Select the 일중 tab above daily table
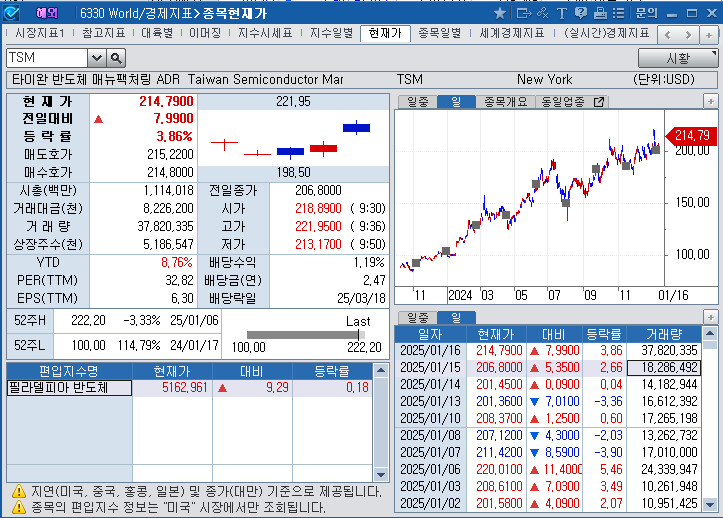Screen dimensions: 723x518 (417, 318)
